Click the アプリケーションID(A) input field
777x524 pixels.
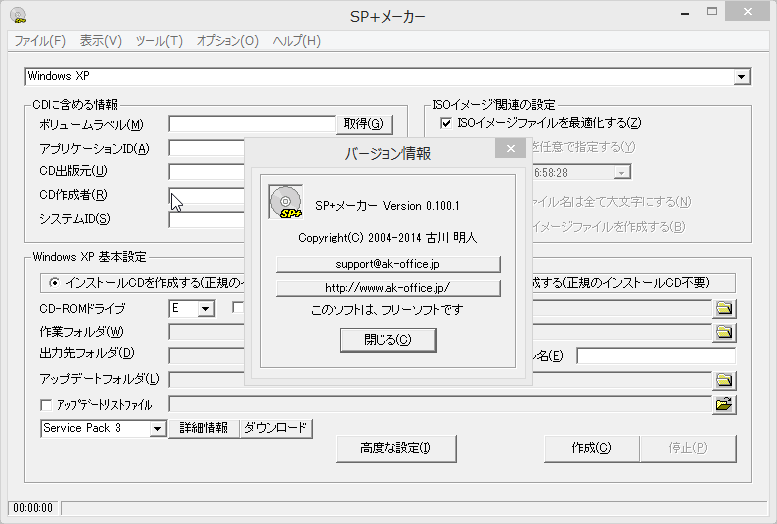pyautogui.click(x=207, y=148)
